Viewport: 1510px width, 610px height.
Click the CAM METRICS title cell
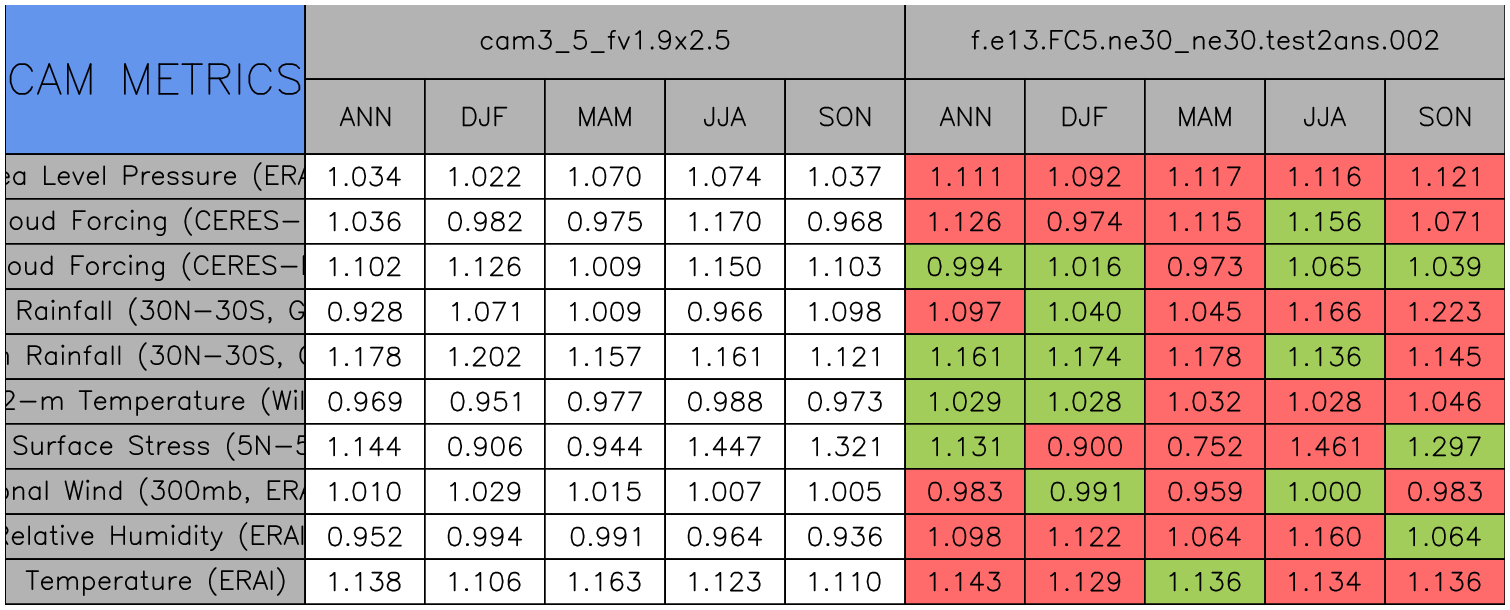155,79
